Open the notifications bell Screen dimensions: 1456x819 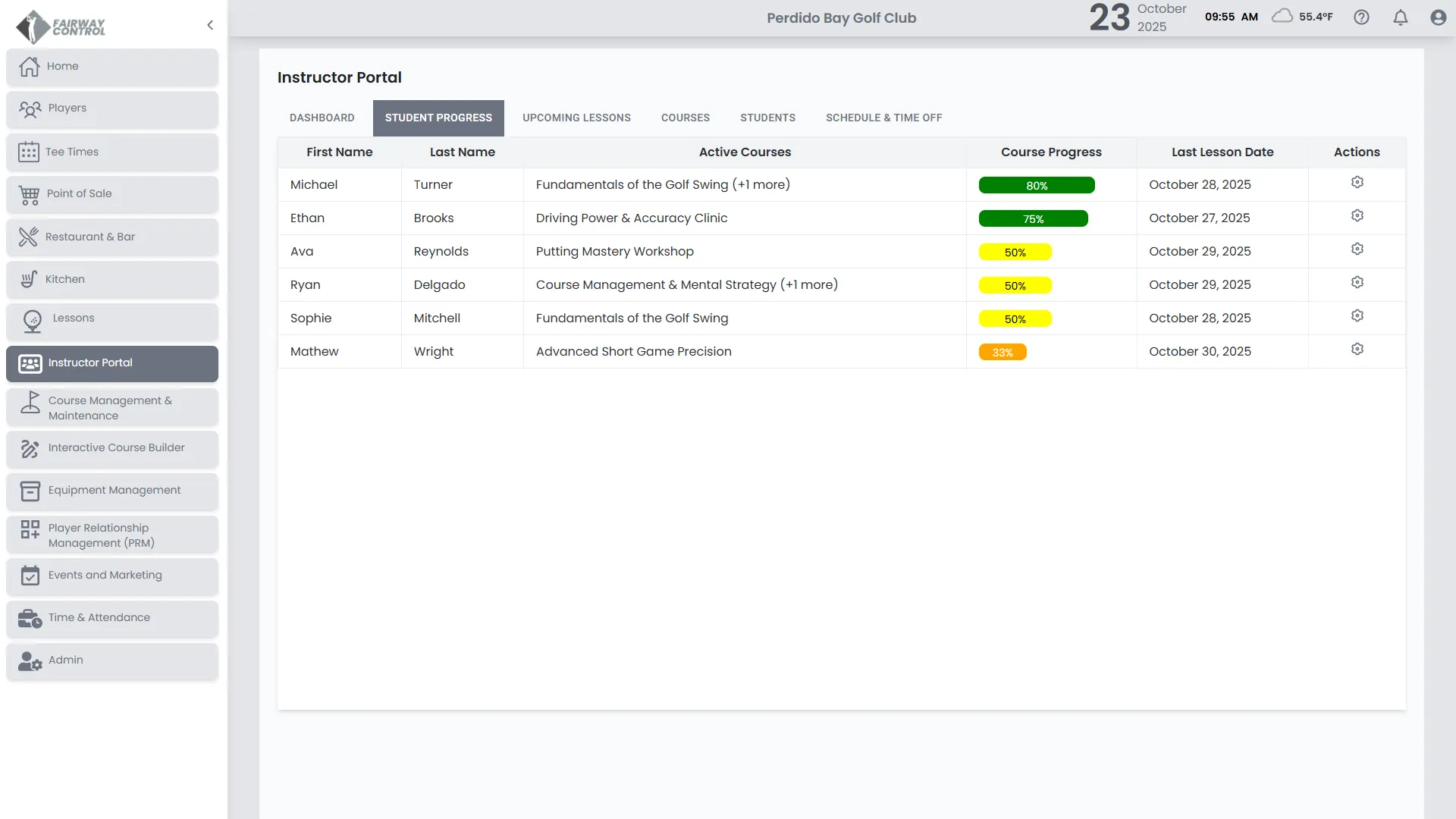[1400, 17]
